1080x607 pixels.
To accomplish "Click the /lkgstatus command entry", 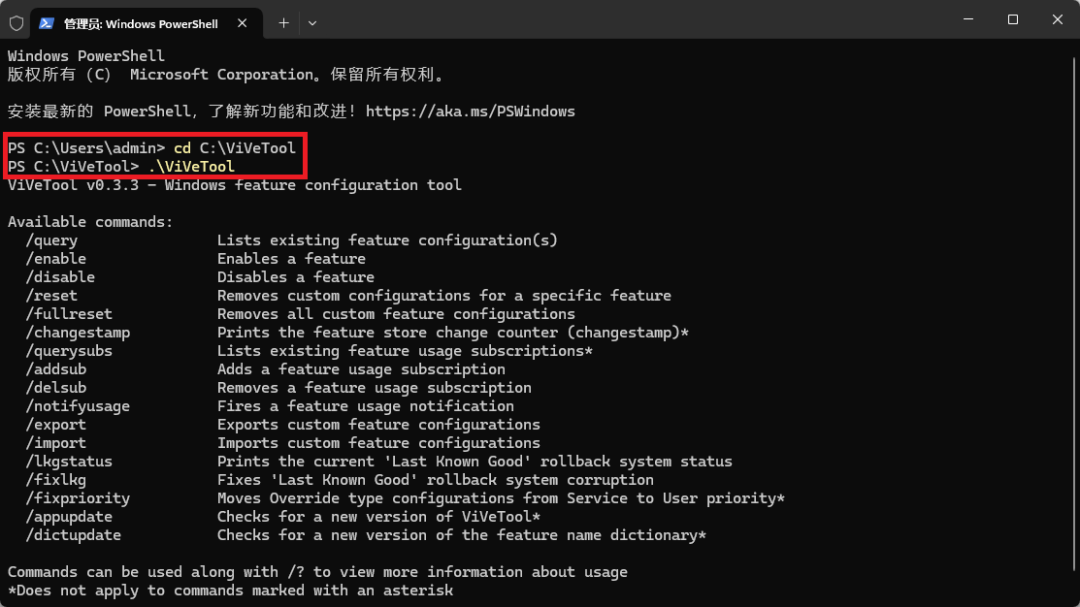I will 68,461.
